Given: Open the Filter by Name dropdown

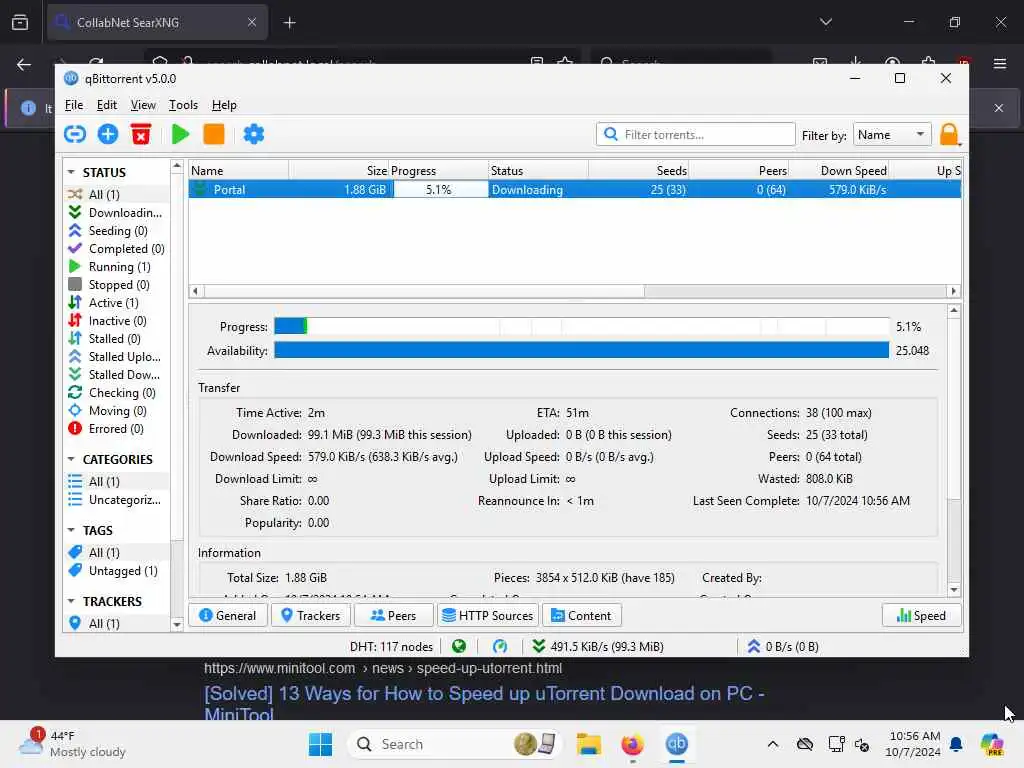Looking at the screenshot, I should 892,135.
